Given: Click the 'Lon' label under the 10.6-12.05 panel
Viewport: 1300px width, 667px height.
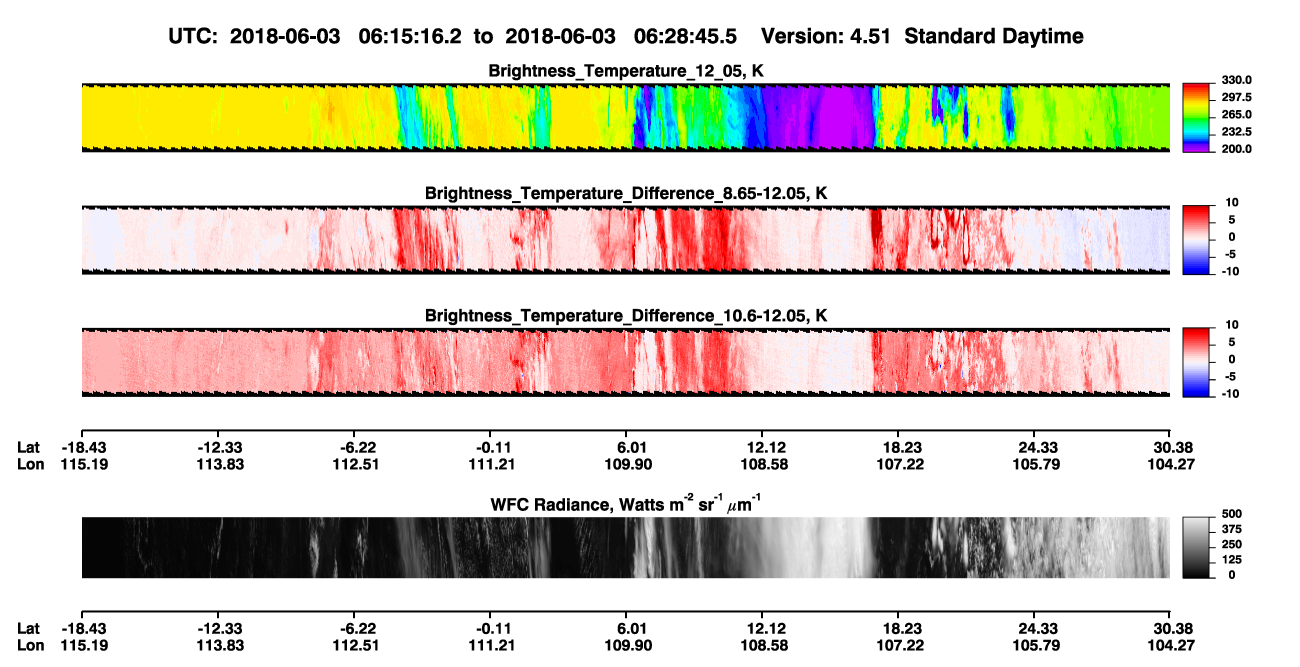Looking at the screenshot, I should pyautogui.click(x=31, y=464).
